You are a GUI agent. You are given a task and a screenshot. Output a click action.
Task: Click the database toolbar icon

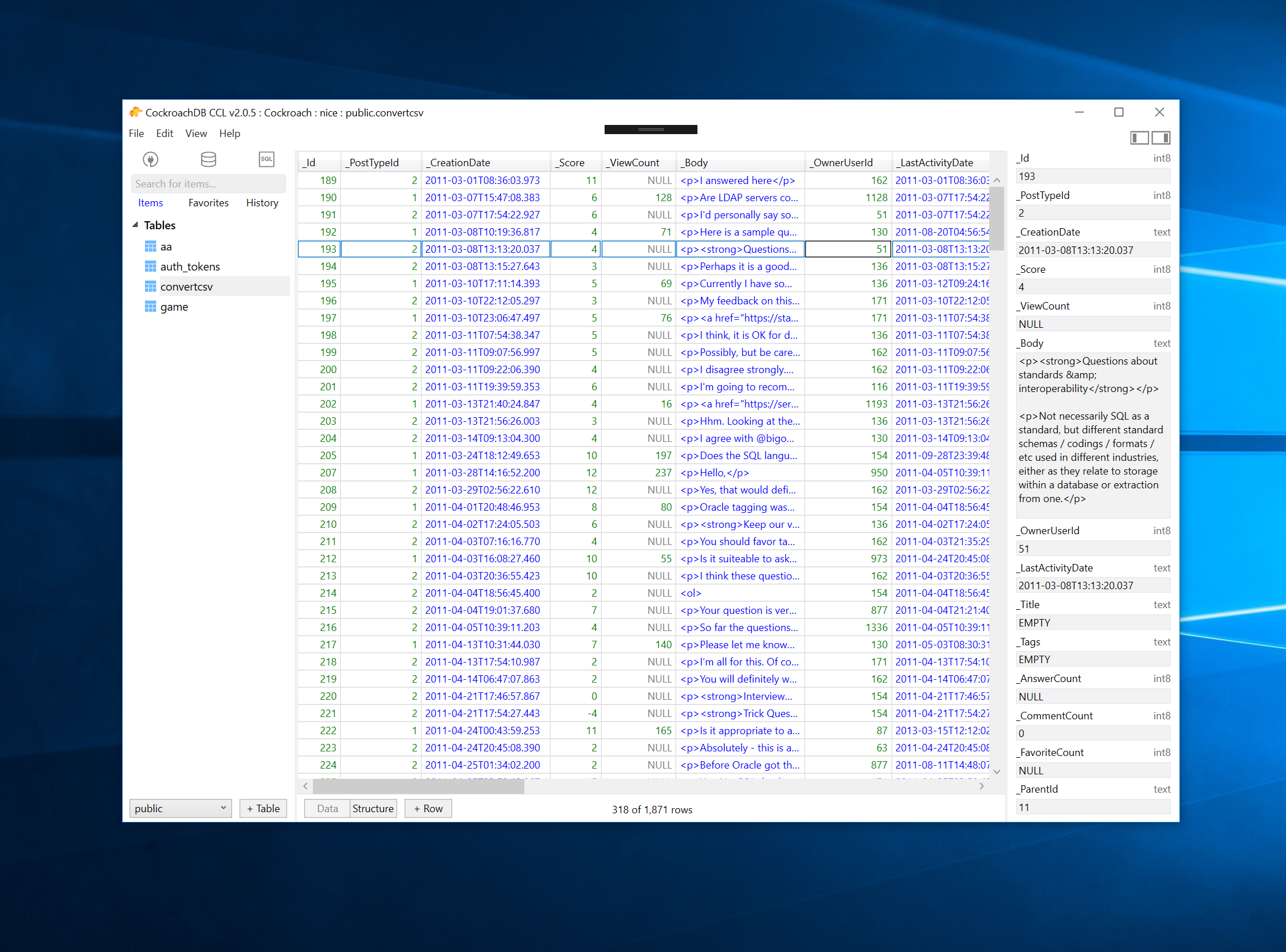pyautogui.click(x=209, y=159)
